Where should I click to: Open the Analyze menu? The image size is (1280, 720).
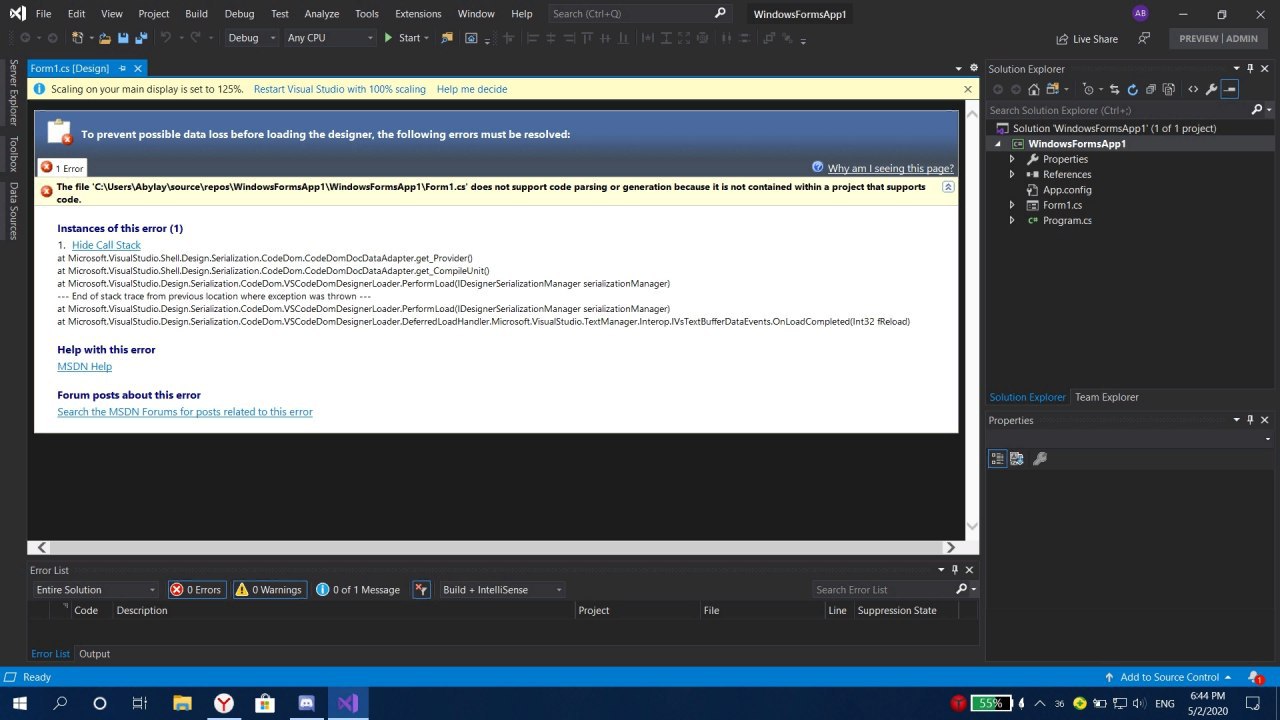pos(322,14)
